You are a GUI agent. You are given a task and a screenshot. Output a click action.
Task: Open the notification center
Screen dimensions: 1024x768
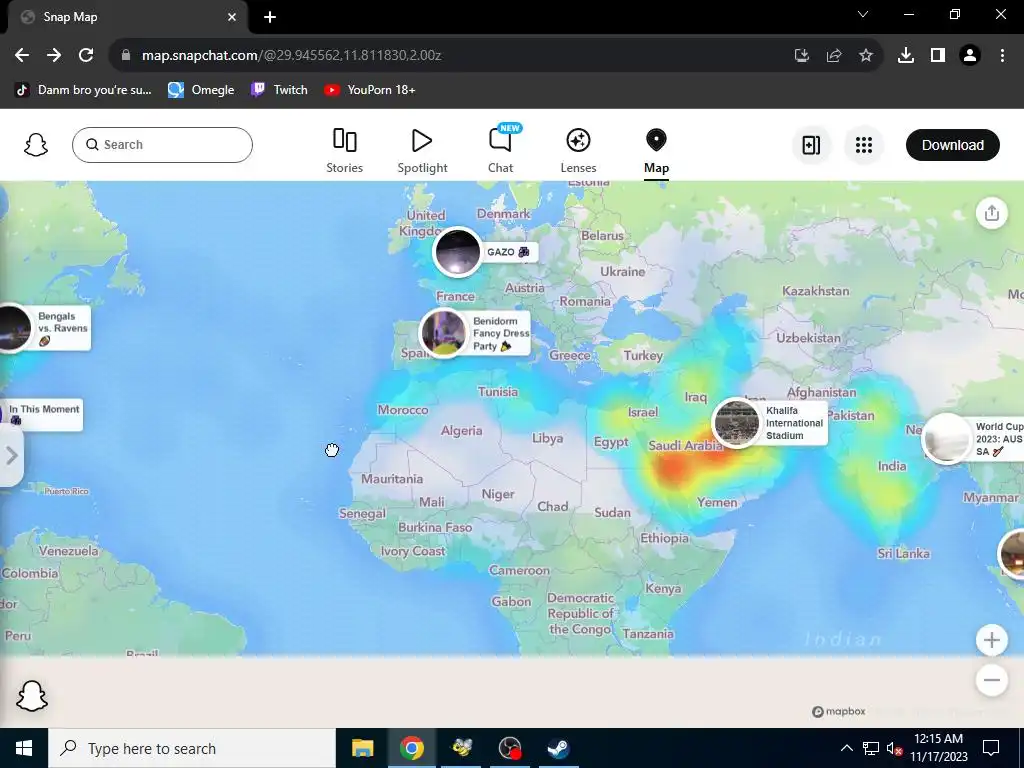click(991, 748)
